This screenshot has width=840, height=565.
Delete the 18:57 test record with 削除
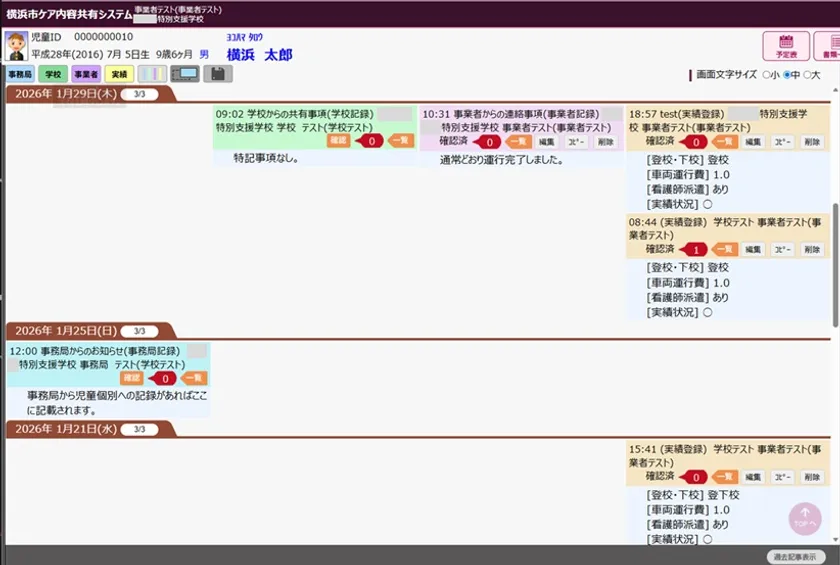click(812, 142)
